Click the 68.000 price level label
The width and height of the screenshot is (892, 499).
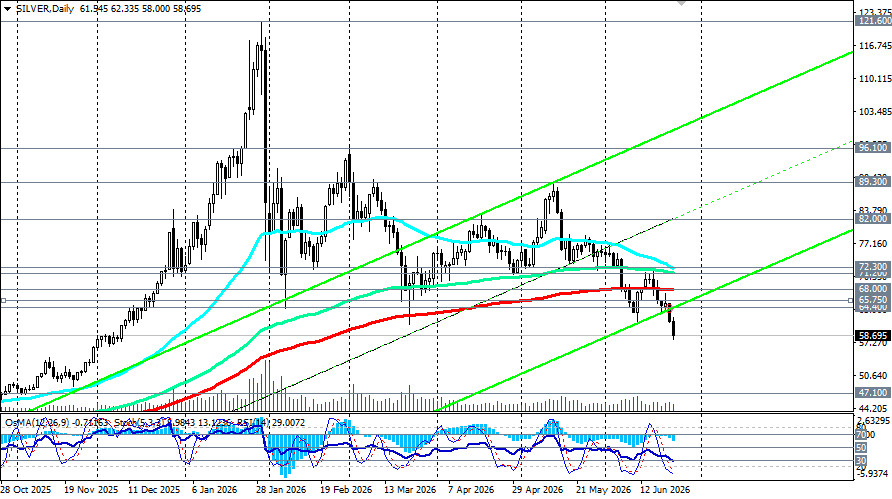pyautogui.click(x=872, y=289)
